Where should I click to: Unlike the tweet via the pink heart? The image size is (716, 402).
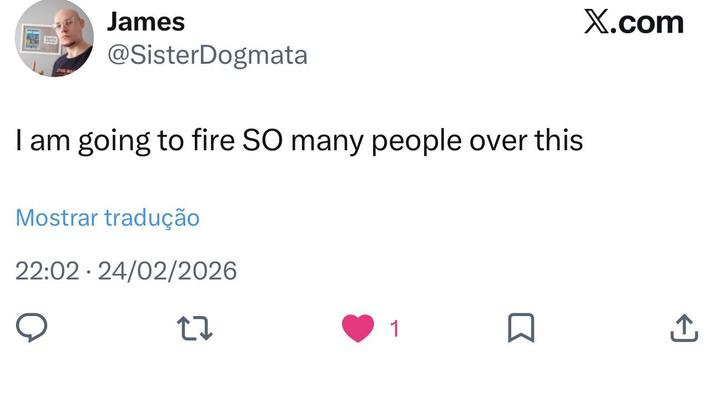[x=357, y=328]
